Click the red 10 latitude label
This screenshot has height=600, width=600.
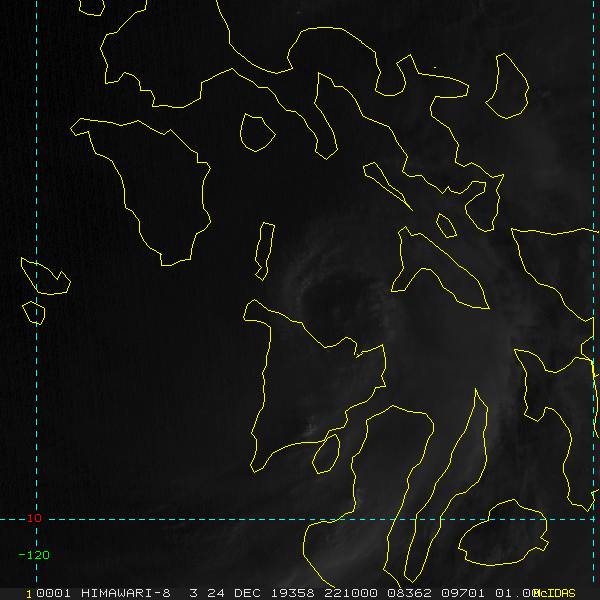point(35,518)
